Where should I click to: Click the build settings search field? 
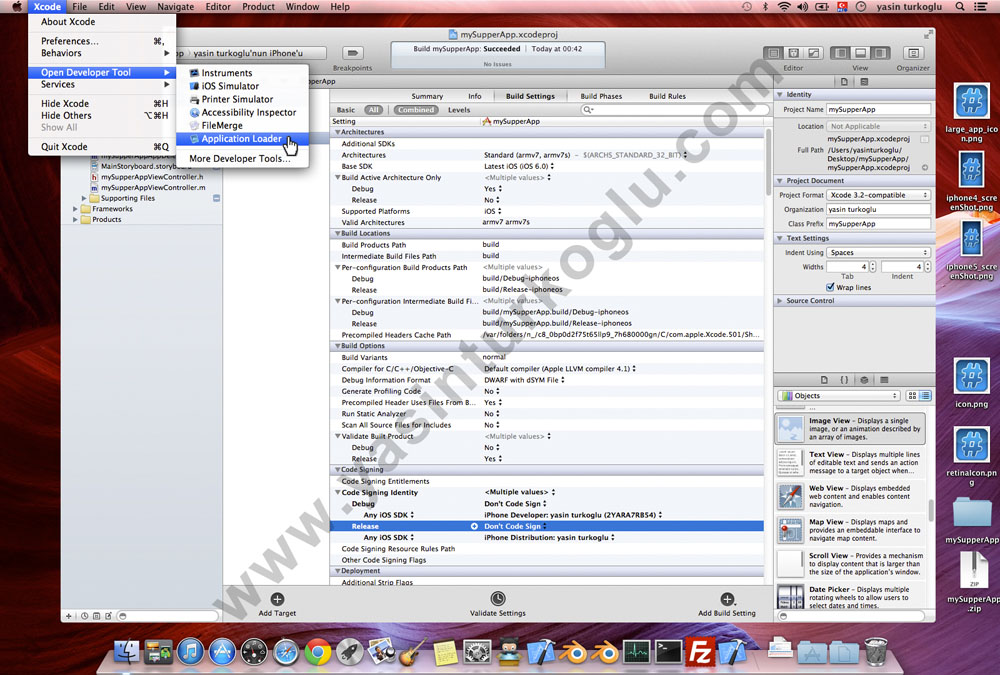pyautogui.click(x=675, y=110)
